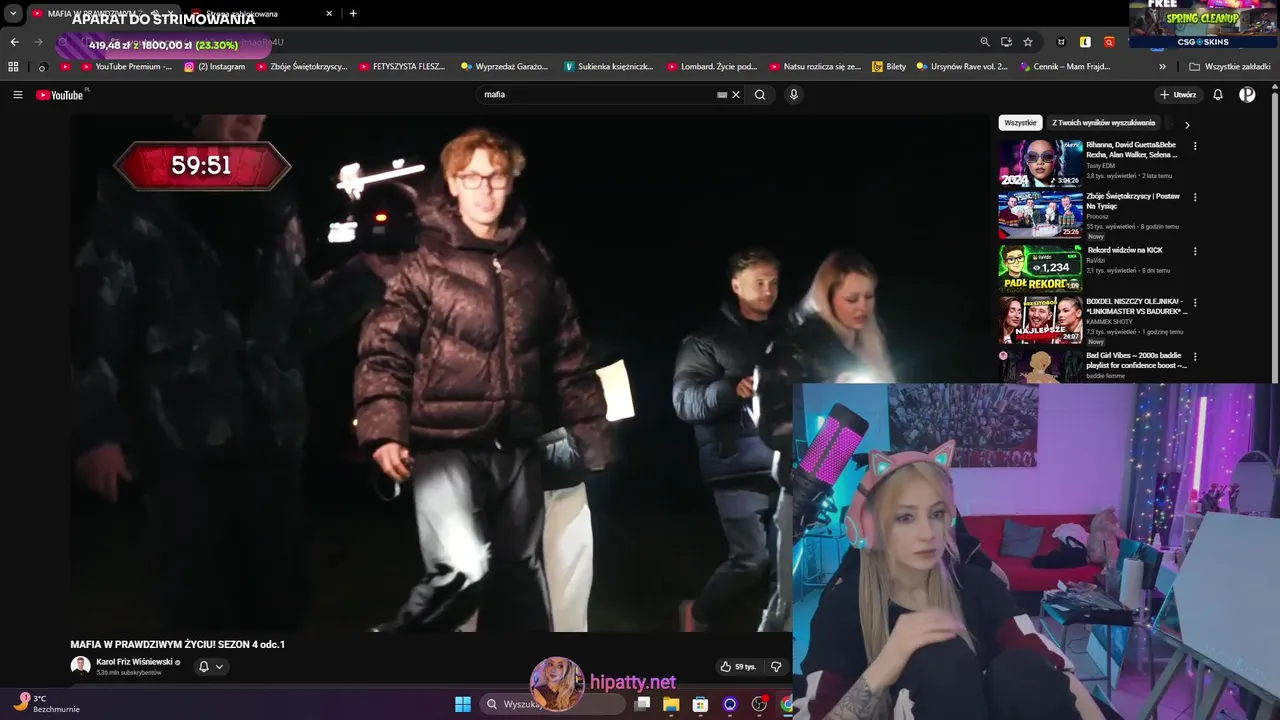Image resolution: width=1280 pixels, height=720 pixels.
Task: Click the 'Utwórz' create button
Action: [x=1177, y=95]
